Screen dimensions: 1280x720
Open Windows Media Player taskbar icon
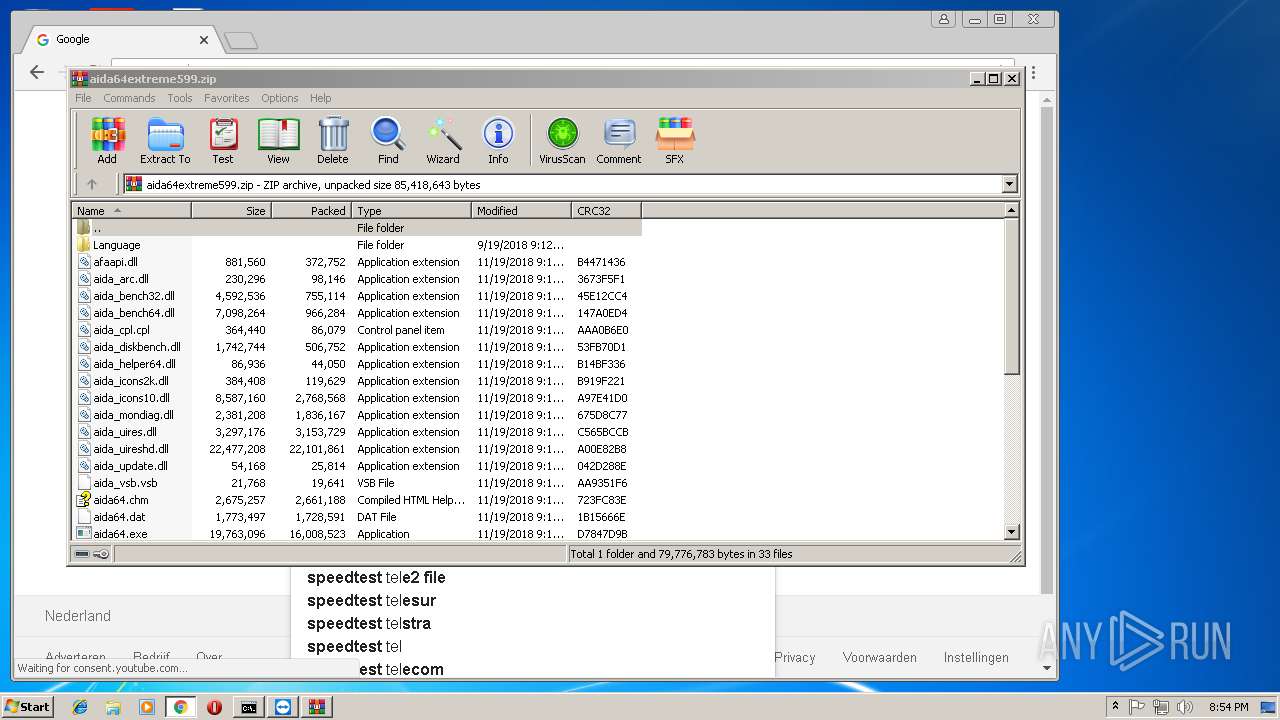click(147, 707)
